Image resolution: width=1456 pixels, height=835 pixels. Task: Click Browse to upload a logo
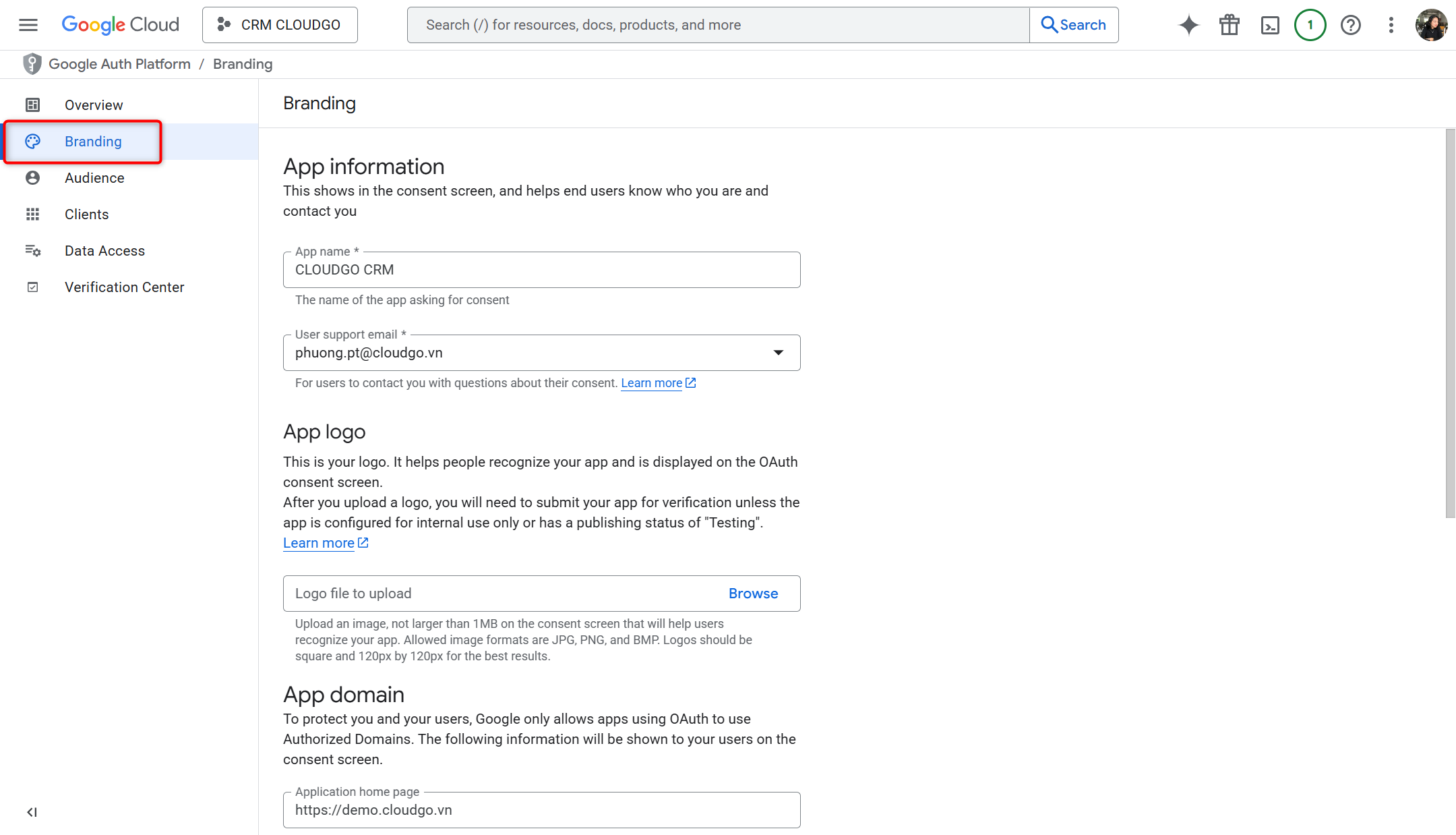pos(753,594)
